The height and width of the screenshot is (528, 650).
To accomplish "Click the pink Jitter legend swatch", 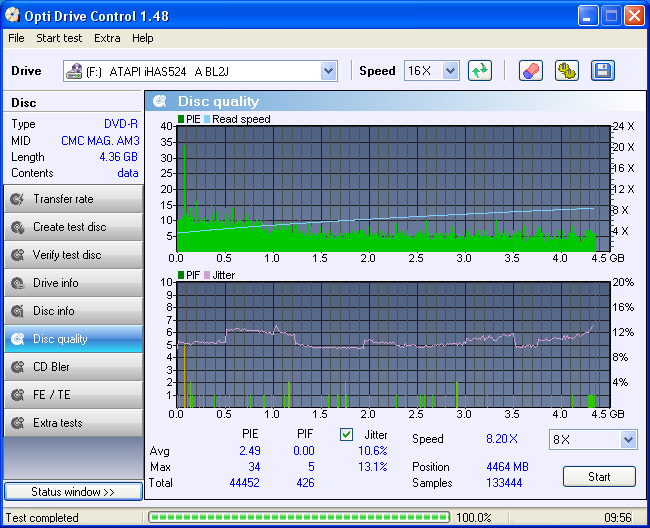I will coord(207,275).
